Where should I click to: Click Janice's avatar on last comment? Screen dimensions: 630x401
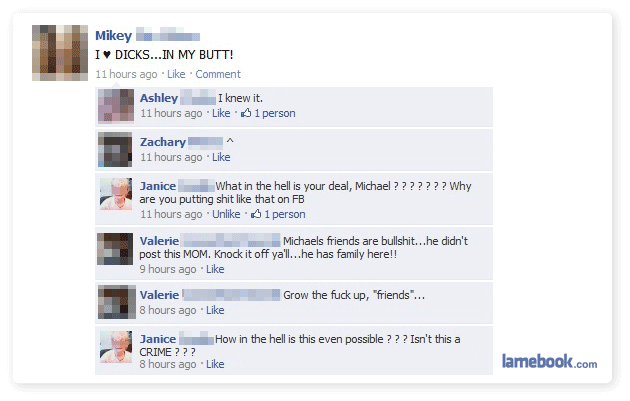[116, 347]
